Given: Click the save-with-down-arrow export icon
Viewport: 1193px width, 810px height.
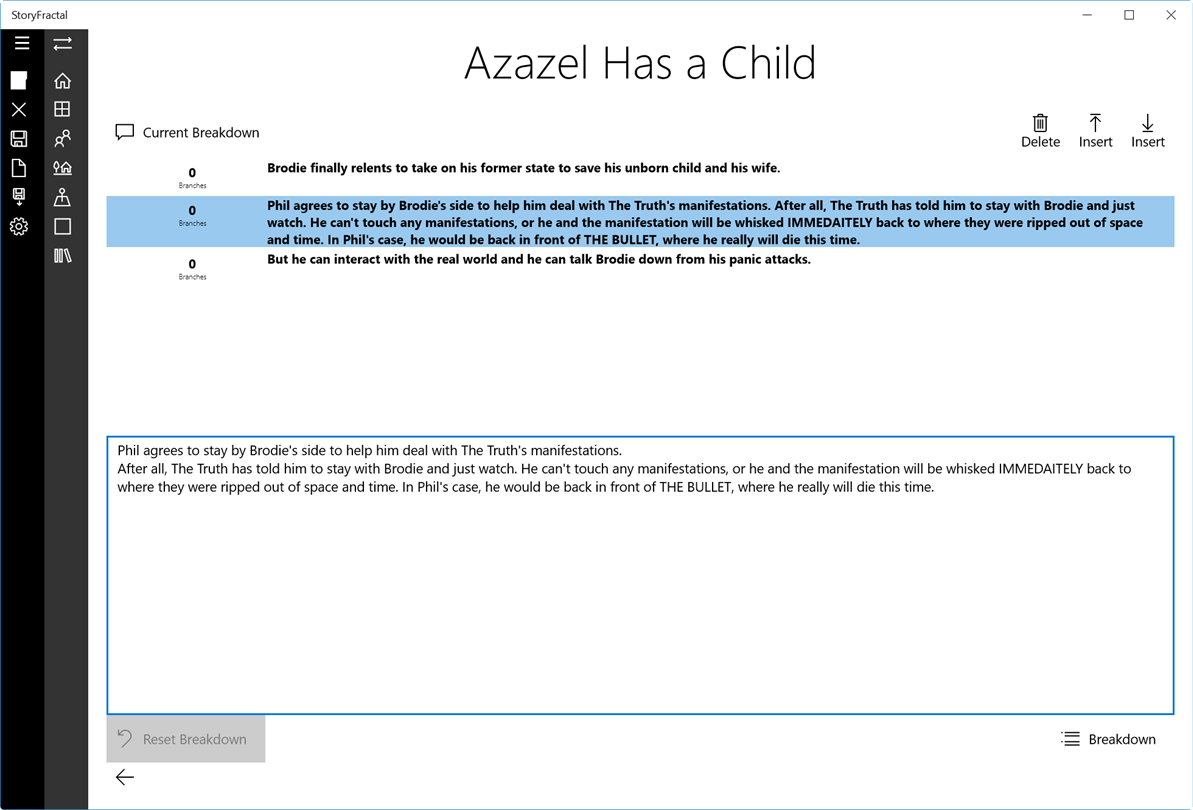Looking at the screenshot, I should pos(19,197).
